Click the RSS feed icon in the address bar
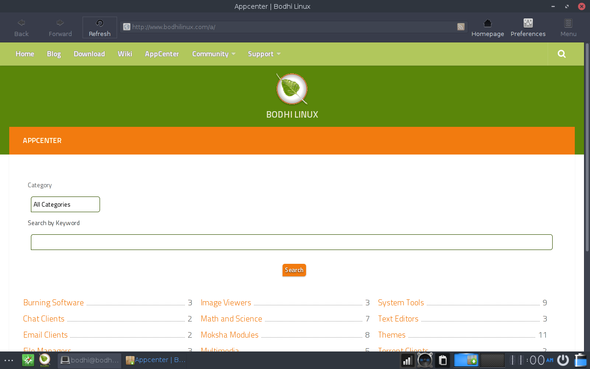 click(461, 27)
